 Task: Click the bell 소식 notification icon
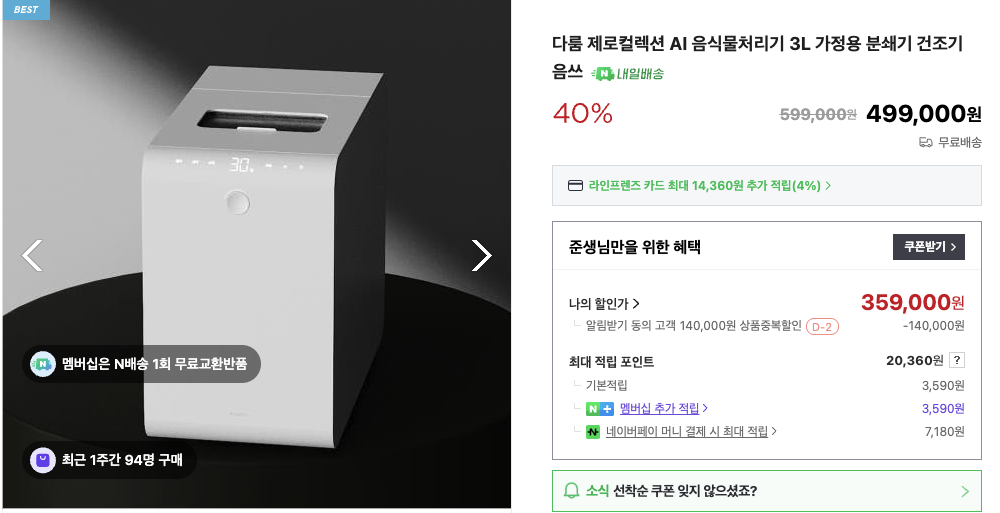click(572, 491)
